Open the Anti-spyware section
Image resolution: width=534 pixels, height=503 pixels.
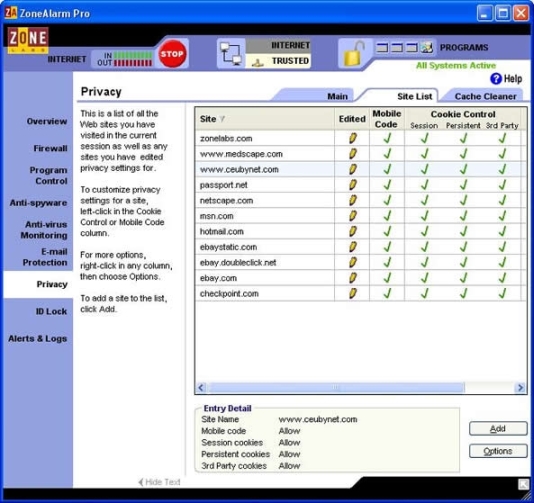pos(38,203)
